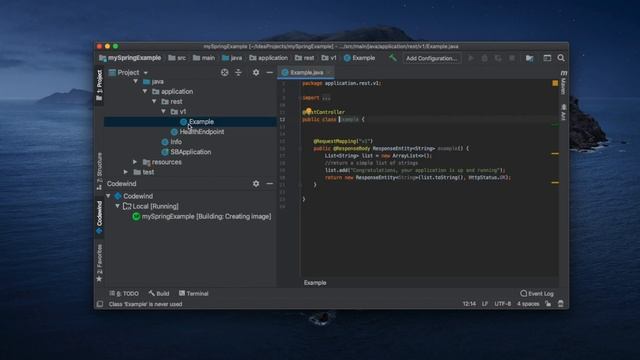This screenshot has width=640, height=360.
Task: Open Codewind panel settings gear
Action: click(x=256, y=184)
